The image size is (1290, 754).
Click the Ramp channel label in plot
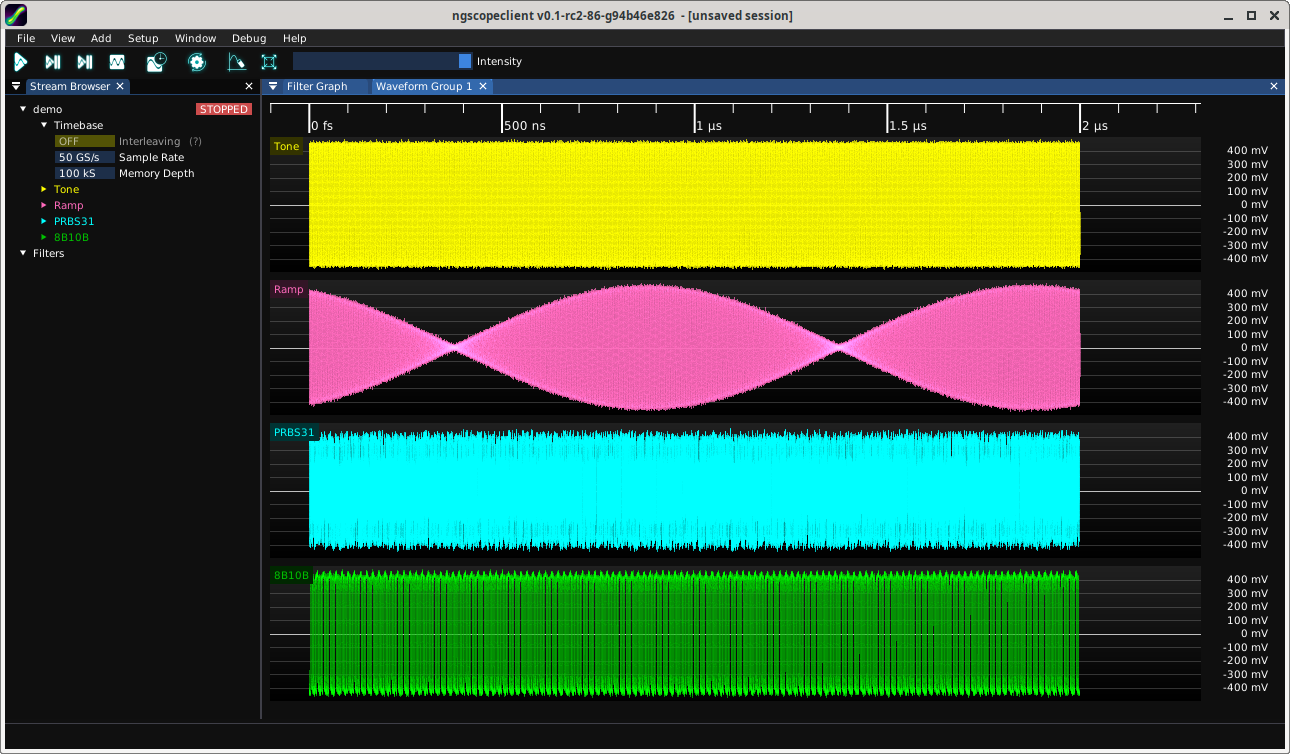point(288,290)
